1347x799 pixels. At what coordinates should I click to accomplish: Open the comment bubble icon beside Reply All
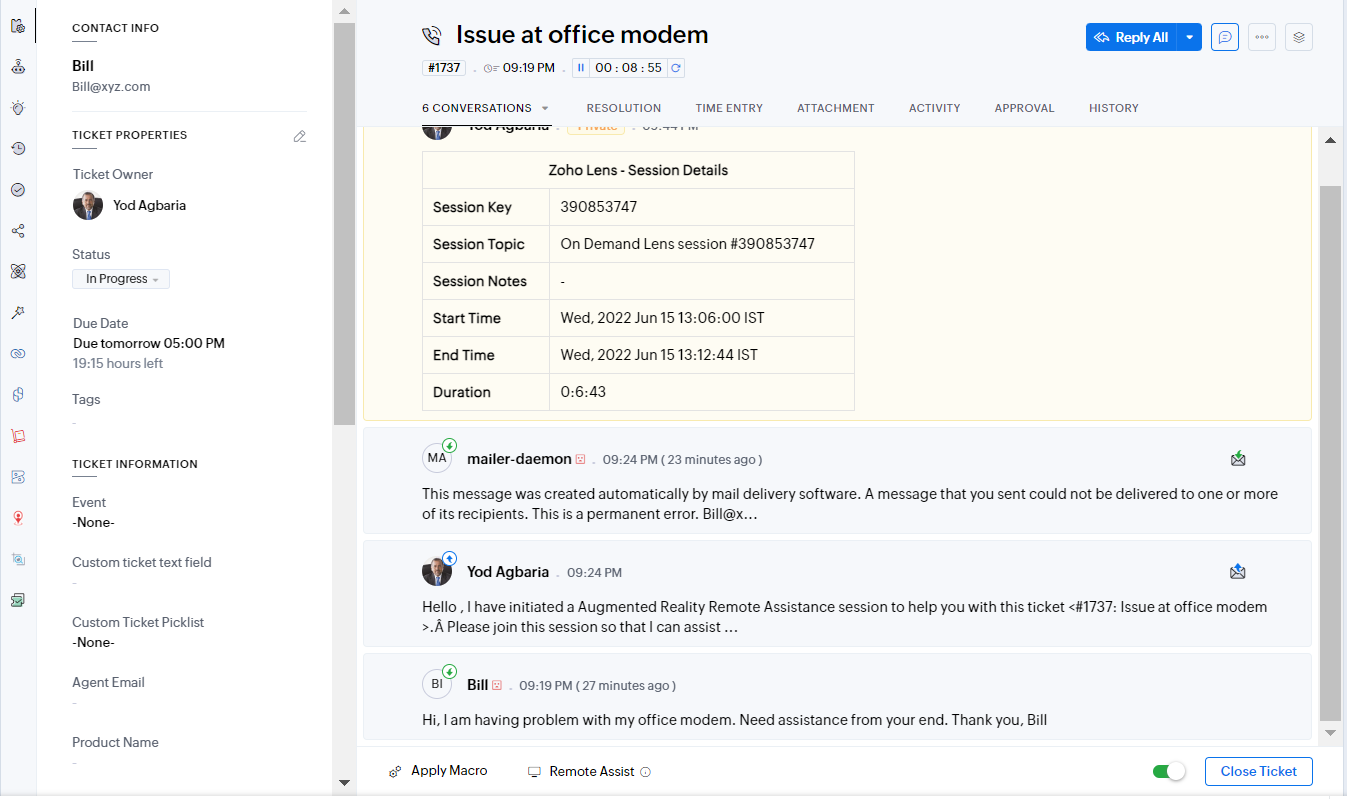[x=1225, y=37]
